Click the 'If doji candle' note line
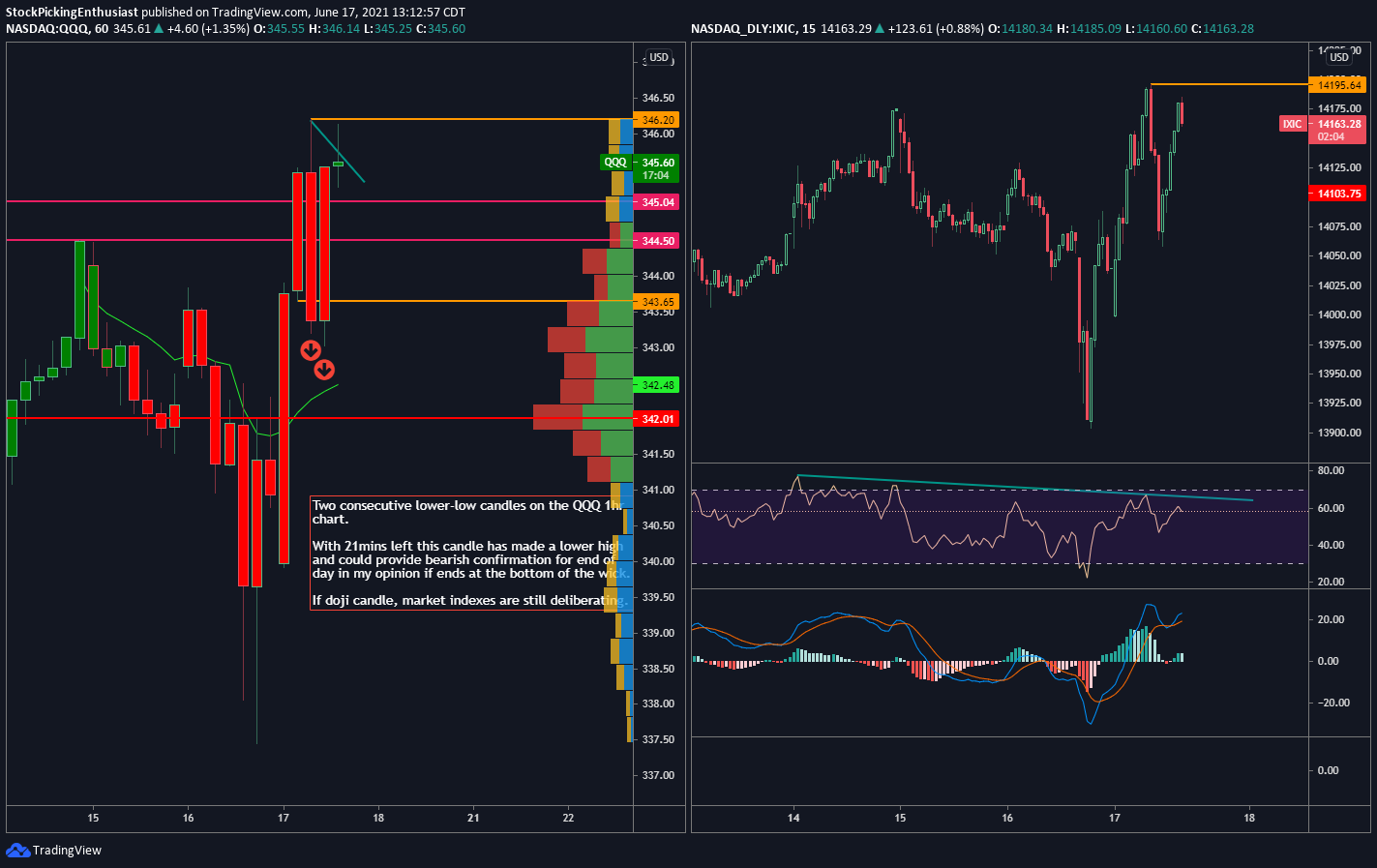 tap(468, 601)
